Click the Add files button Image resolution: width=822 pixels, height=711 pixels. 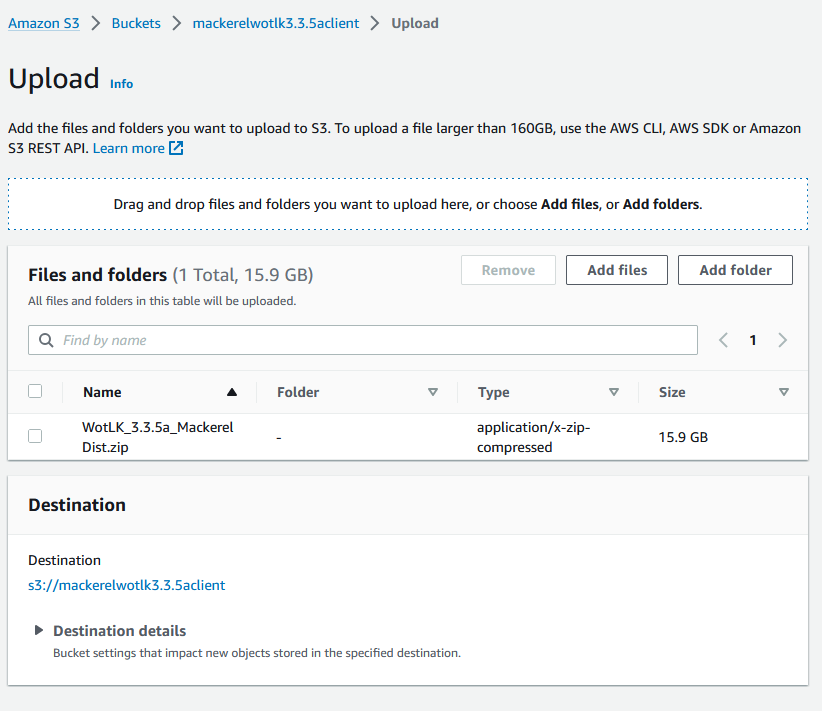617,270
